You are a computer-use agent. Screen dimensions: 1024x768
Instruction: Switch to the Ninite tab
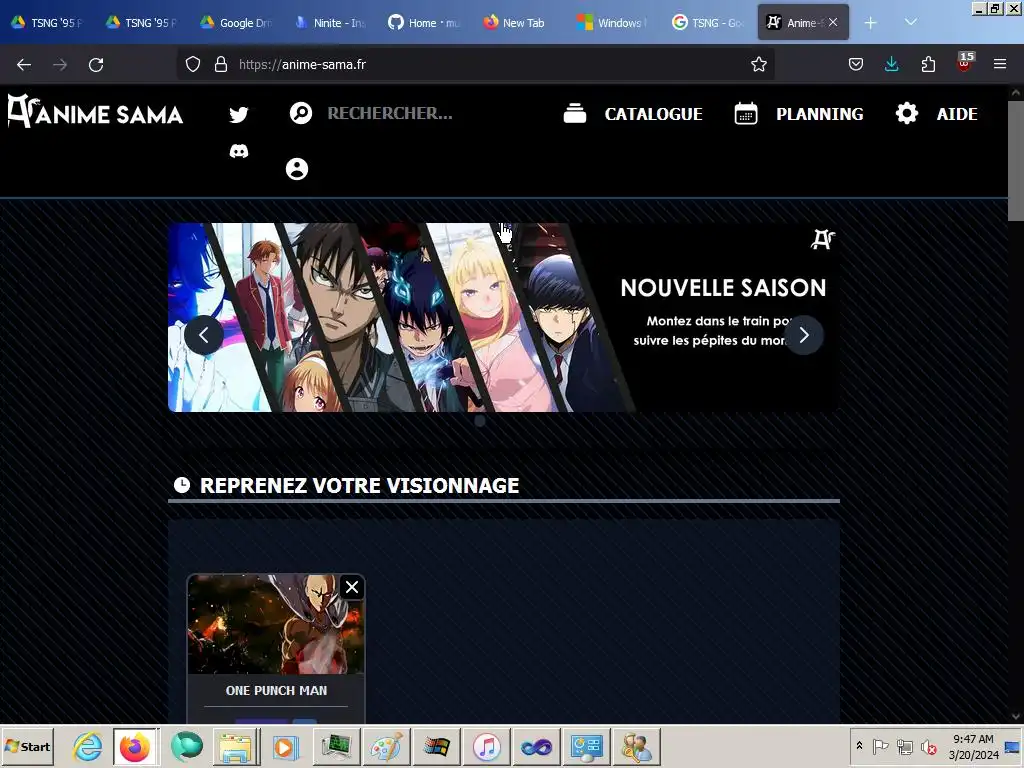[330, 23]
